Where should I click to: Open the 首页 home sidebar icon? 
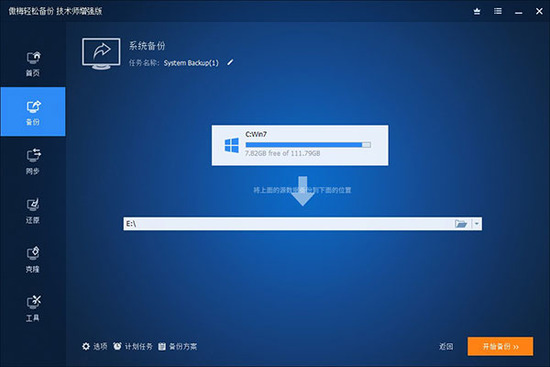[33, 64]
